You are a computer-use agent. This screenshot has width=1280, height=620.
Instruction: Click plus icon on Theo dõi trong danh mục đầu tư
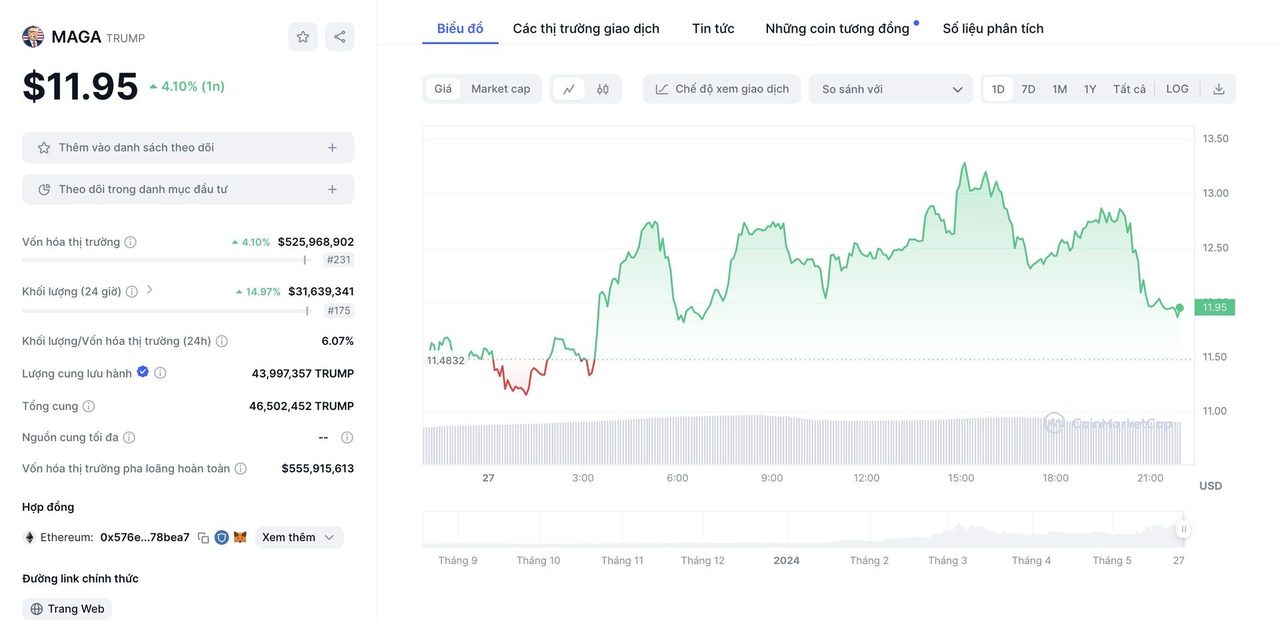point(332,189)
